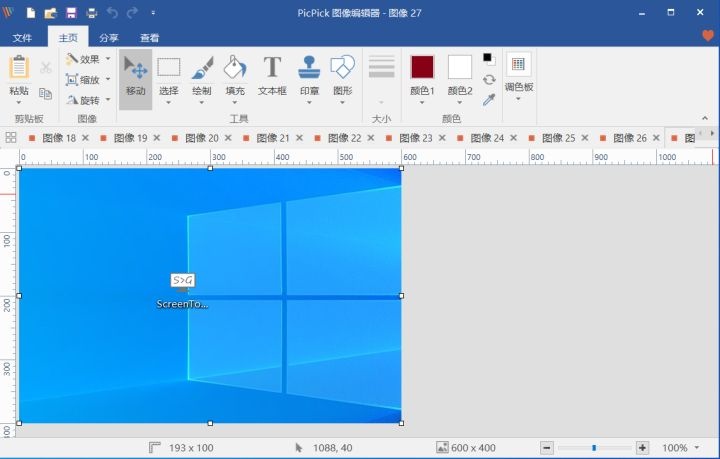Select the 绘制 (Draw) brush tool
The width and height of the screenshot is (720, 459).
pos(202,76)
